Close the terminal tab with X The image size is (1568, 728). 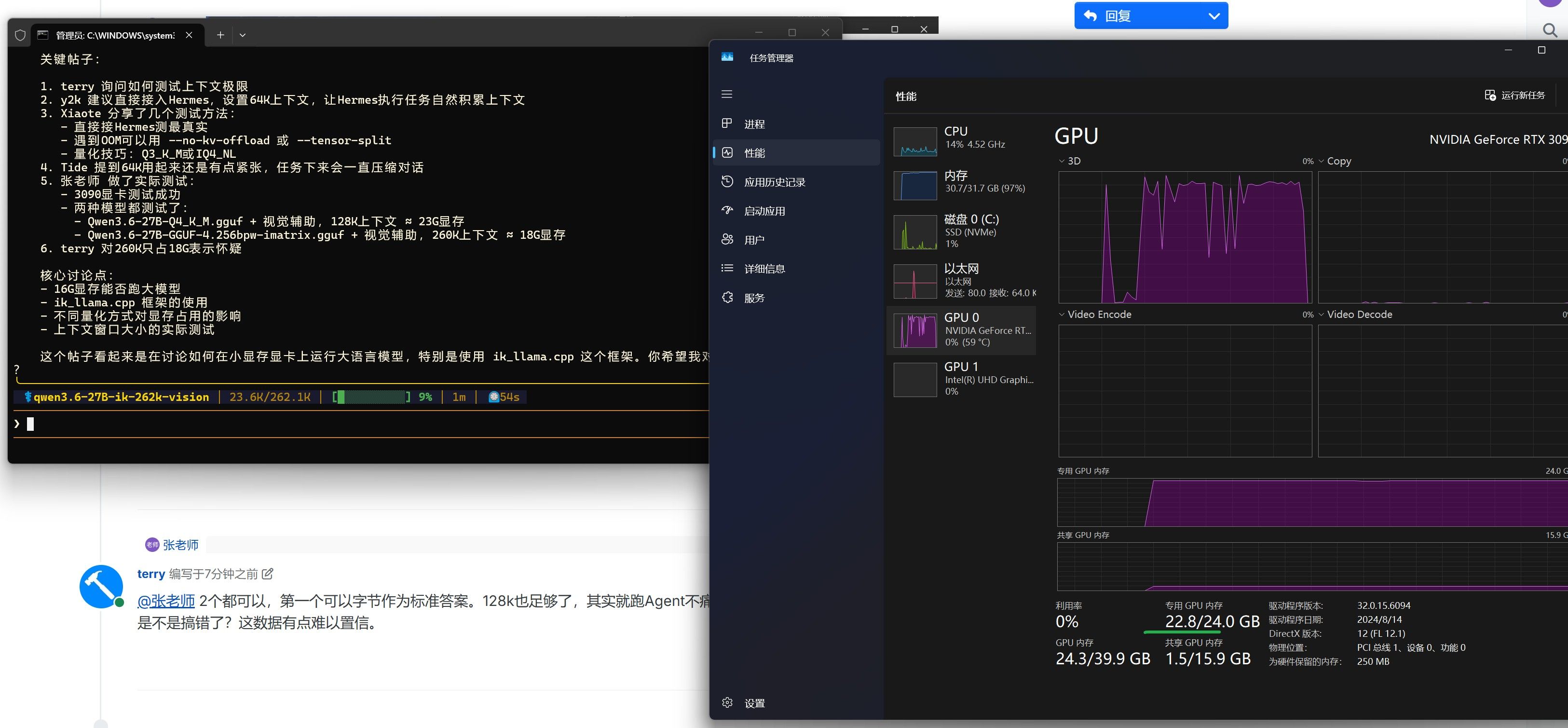click(189, 35)
